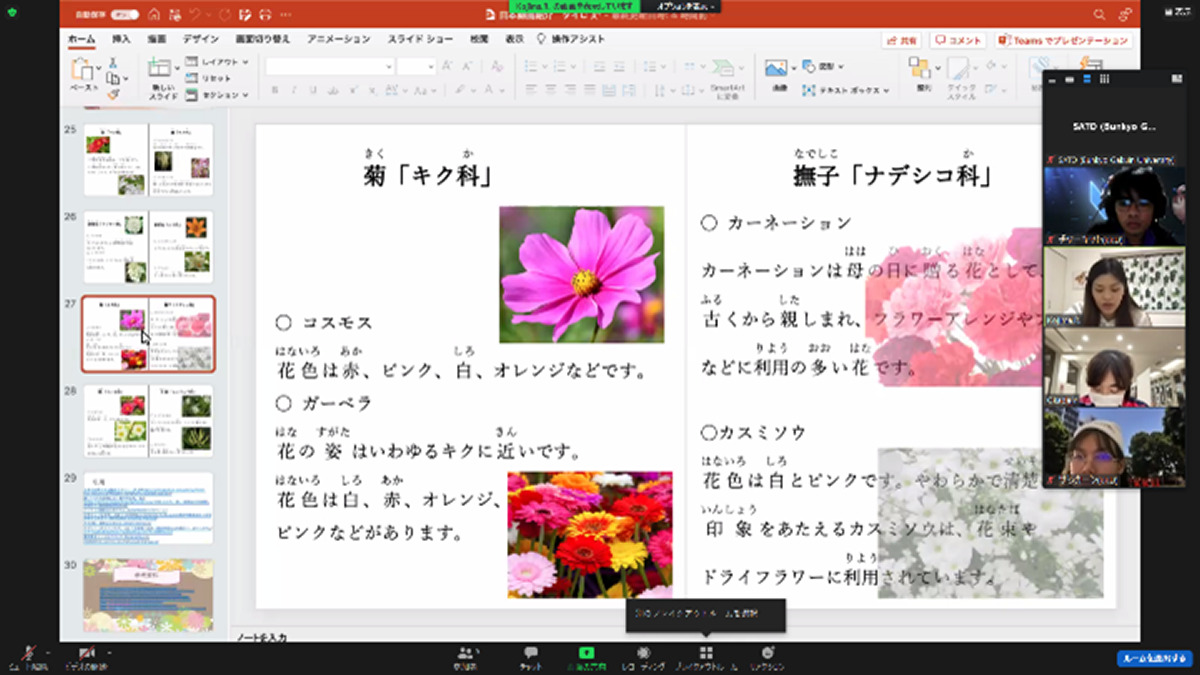Toggle the AutoSave switch in title bar
This screenshot has height=675, width=1200.
coord(124,15)
